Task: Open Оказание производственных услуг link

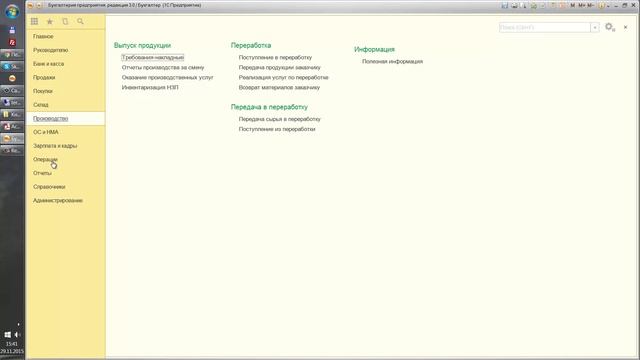Action: click(167, 77)
